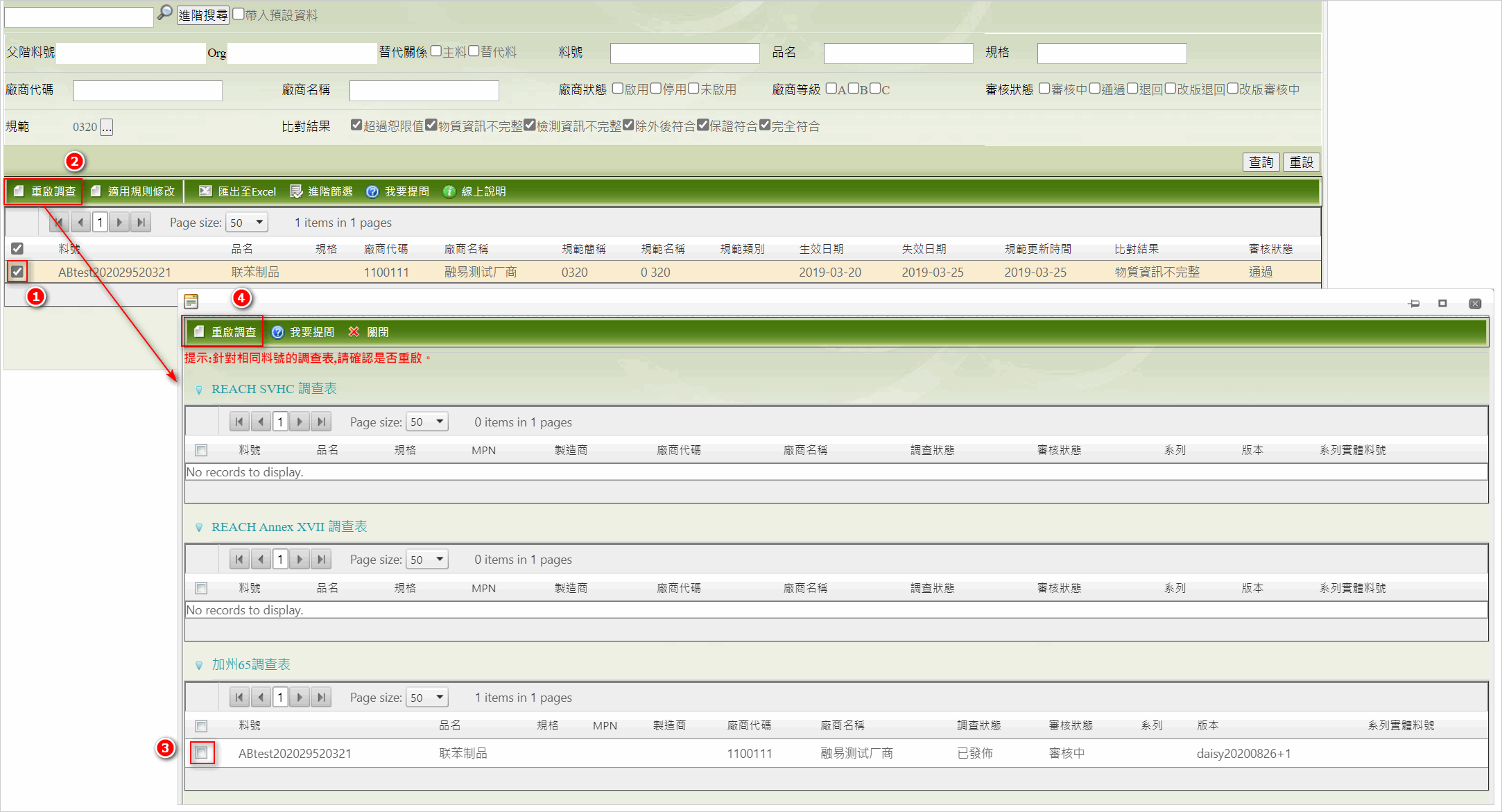Go to next page in main grid
This screenshot has width=1502, height=812.
coord(120,223)
